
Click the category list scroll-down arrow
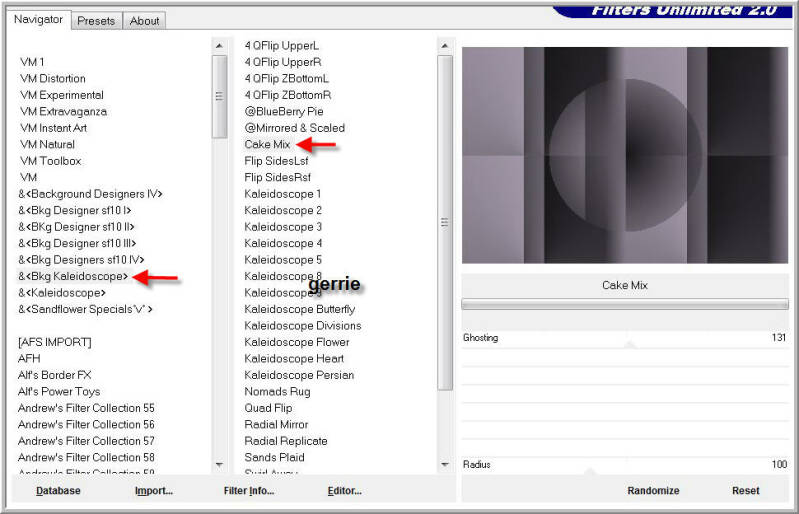(x=219, y=465)
